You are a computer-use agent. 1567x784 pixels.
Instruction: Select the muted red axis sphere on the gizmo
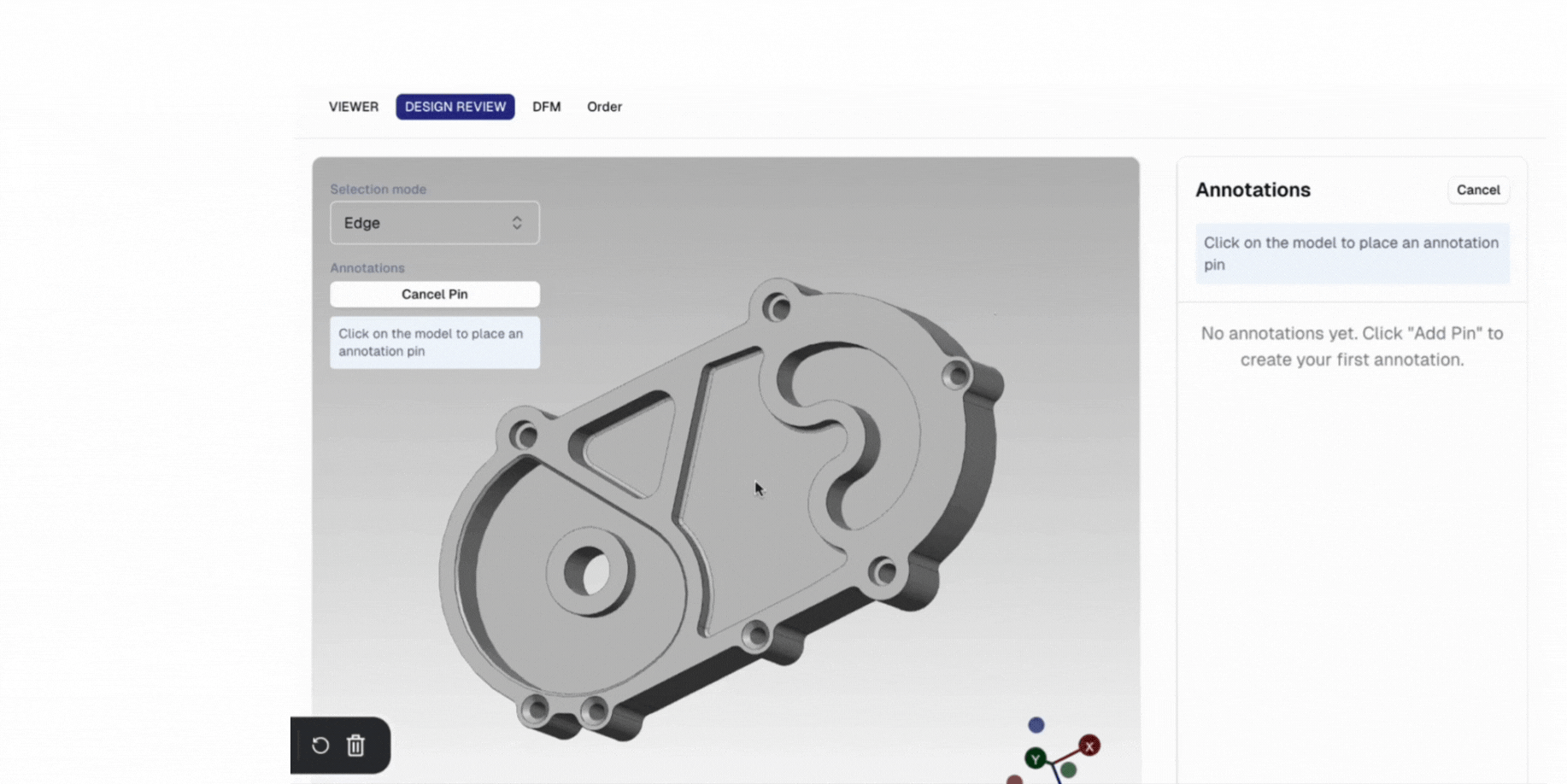[x=1015, y=779]
